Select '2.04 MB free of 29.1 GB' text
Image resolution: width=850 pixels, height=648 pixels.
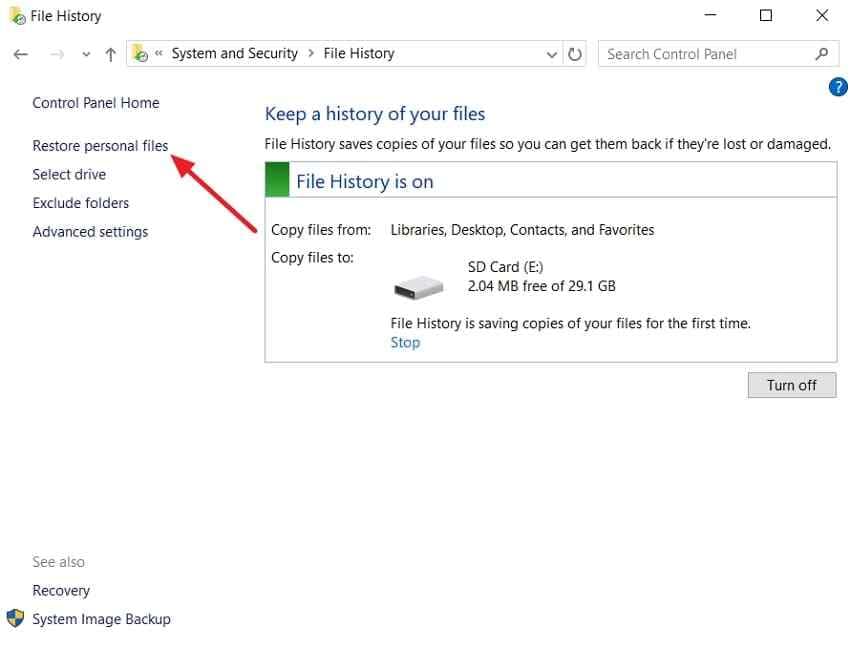[542, 286]
